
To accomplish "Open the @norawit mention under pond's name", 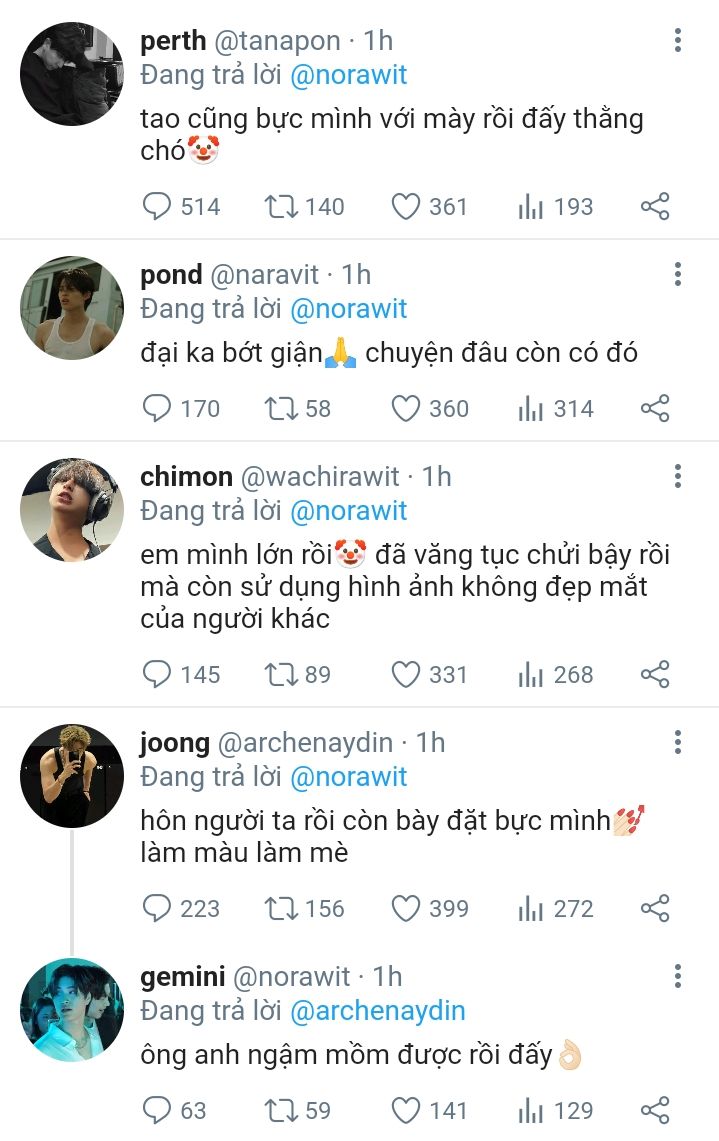I will pos(348,309).
